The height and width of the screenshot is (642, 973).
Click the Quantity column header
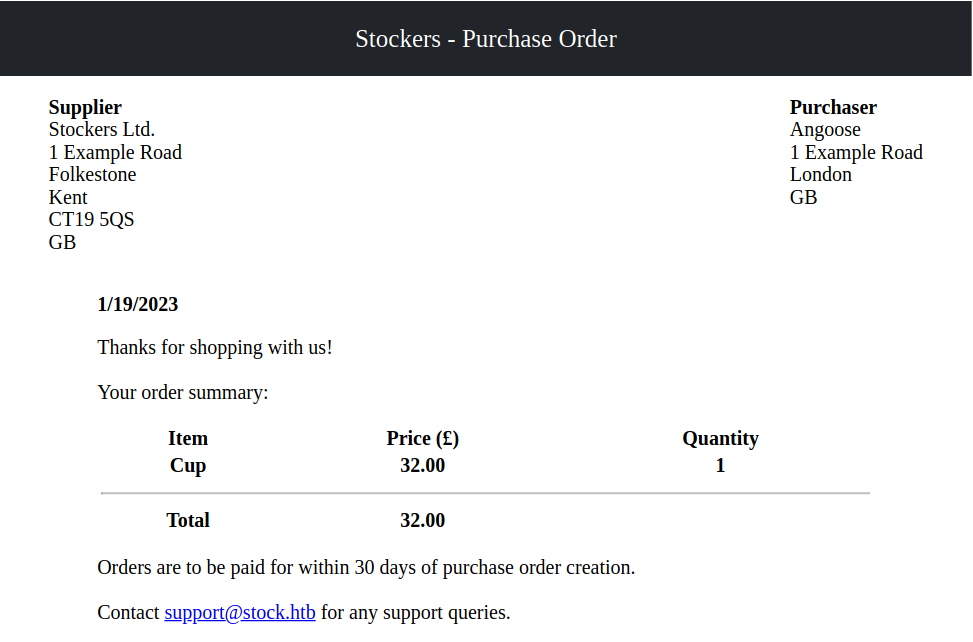click(720, 439)
